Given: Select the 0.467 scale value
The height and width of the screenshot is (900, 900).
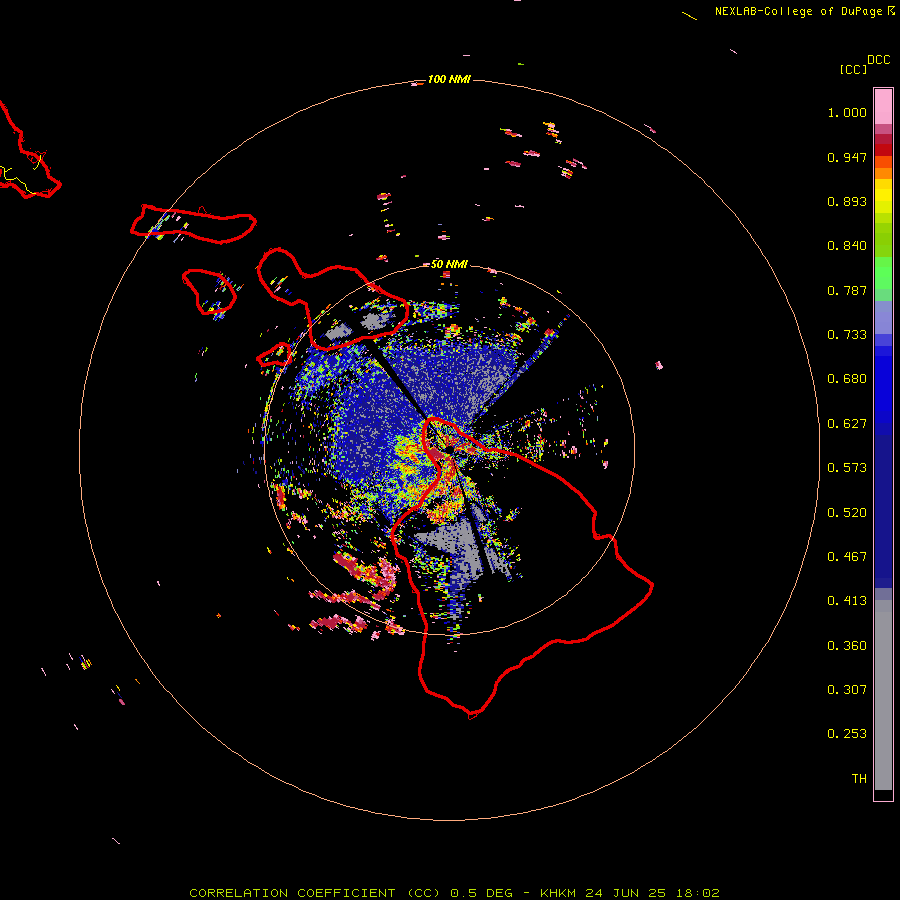Looking at the screenshot, I should pyautogui.click(x=847, y=557).
